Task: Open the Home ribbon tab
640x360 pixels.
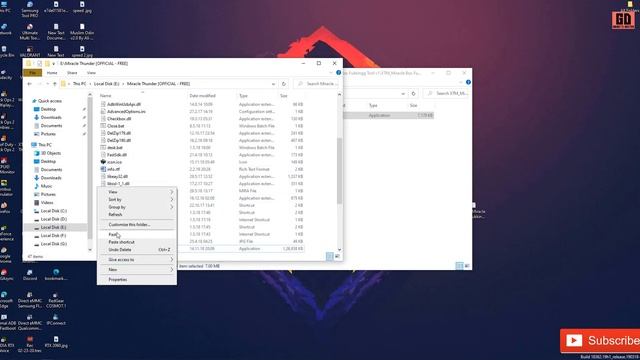Action: [x=52, y=73]
